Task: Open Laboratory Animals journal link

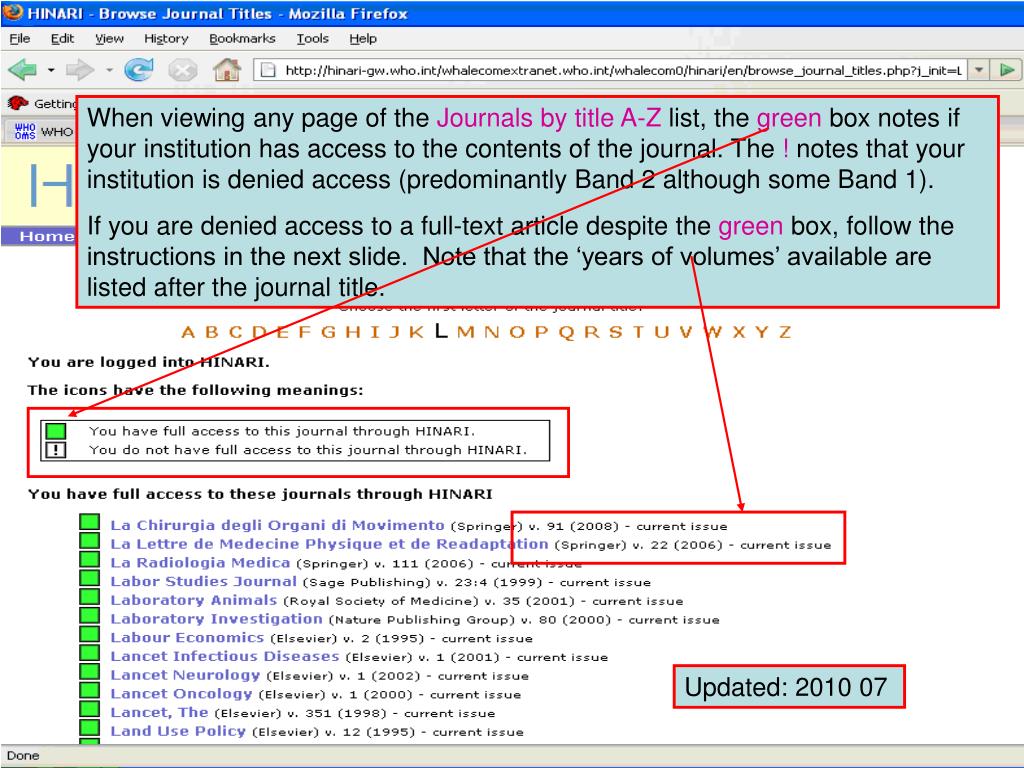Action: (193, 601)
